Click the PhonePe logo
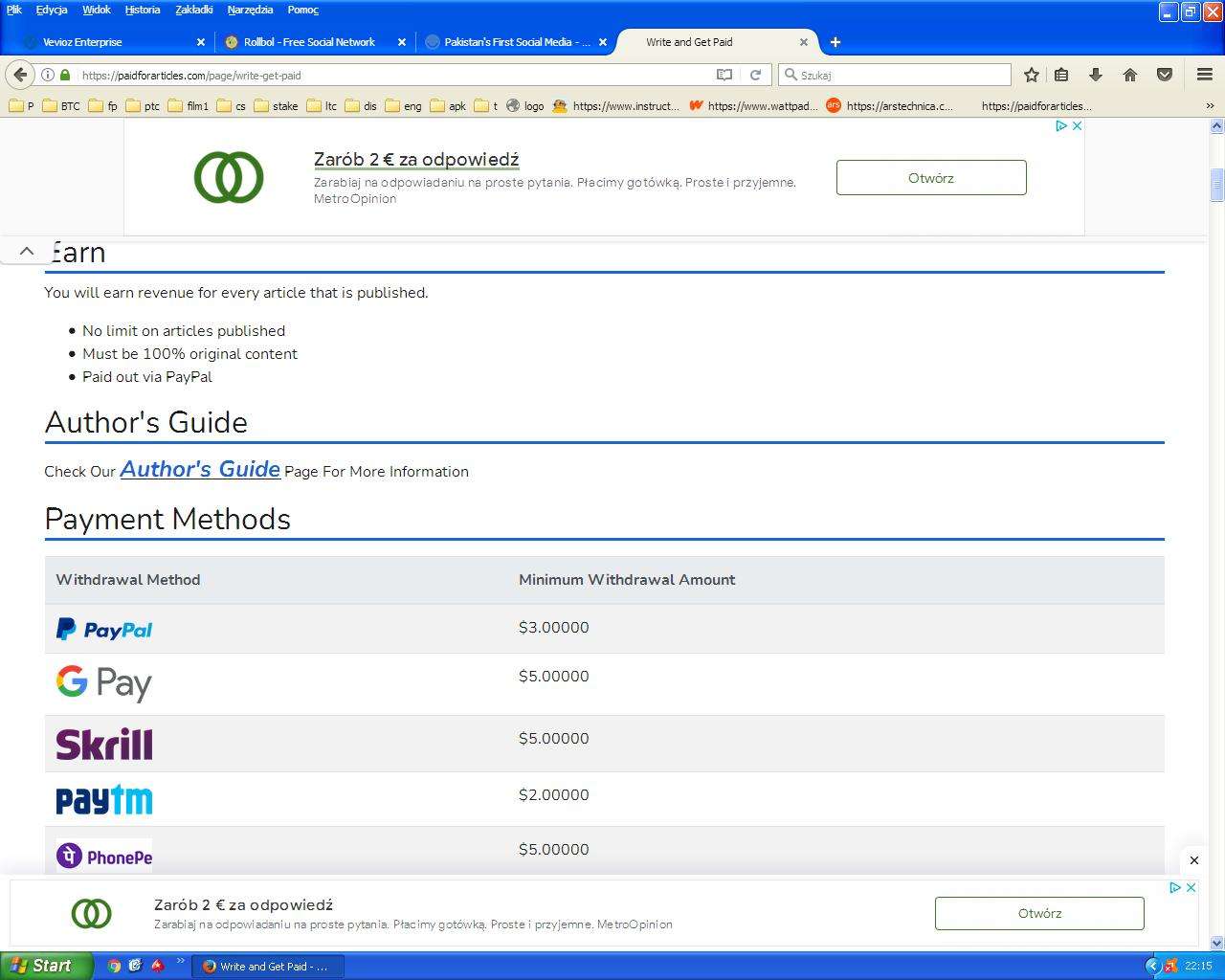The image size is (1225, 980). (x=104, y=856)
